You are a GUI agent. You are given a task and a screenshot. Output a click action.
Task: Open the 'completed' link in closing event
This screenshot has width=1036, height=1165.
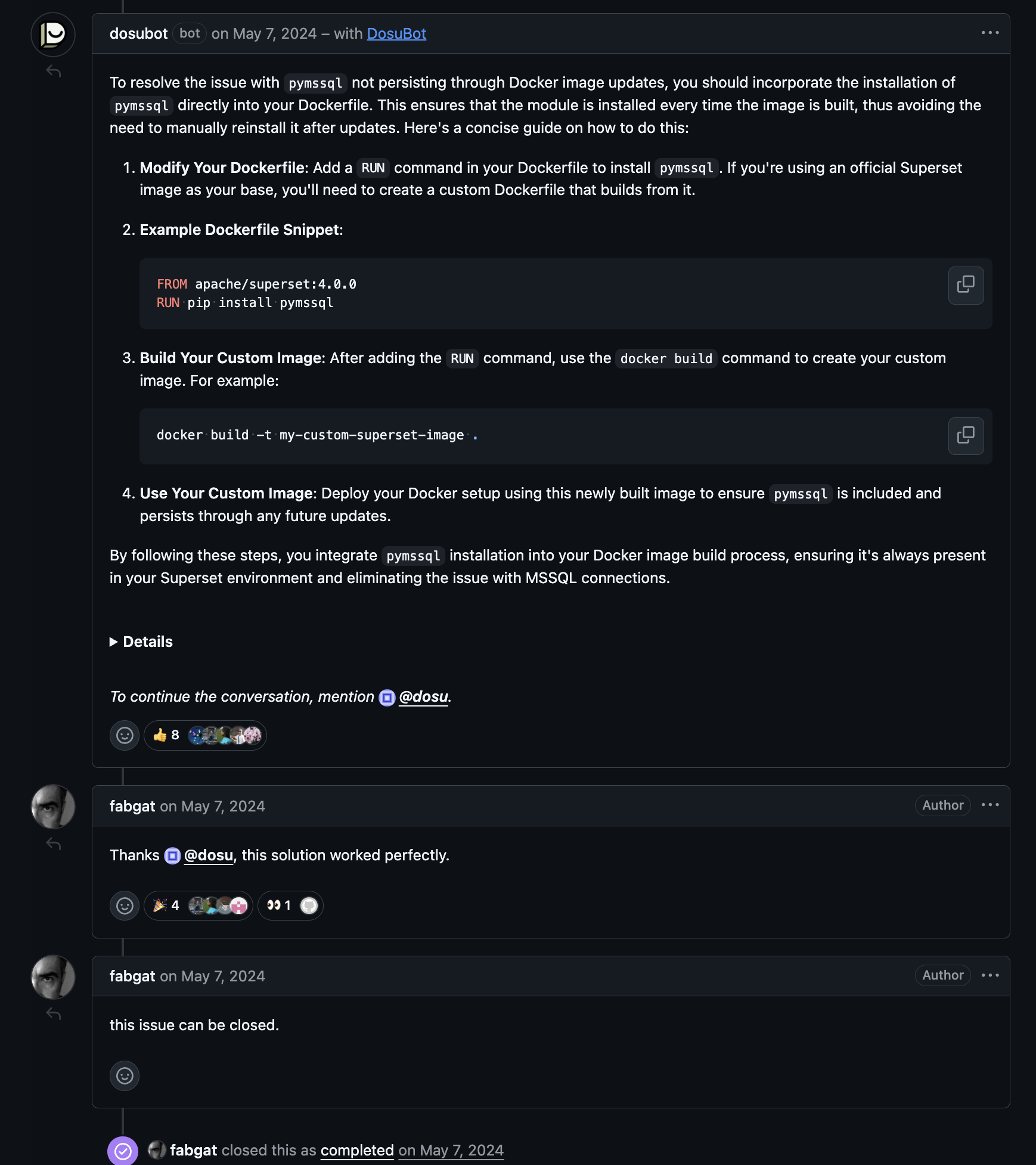(x=357, y=1151)
